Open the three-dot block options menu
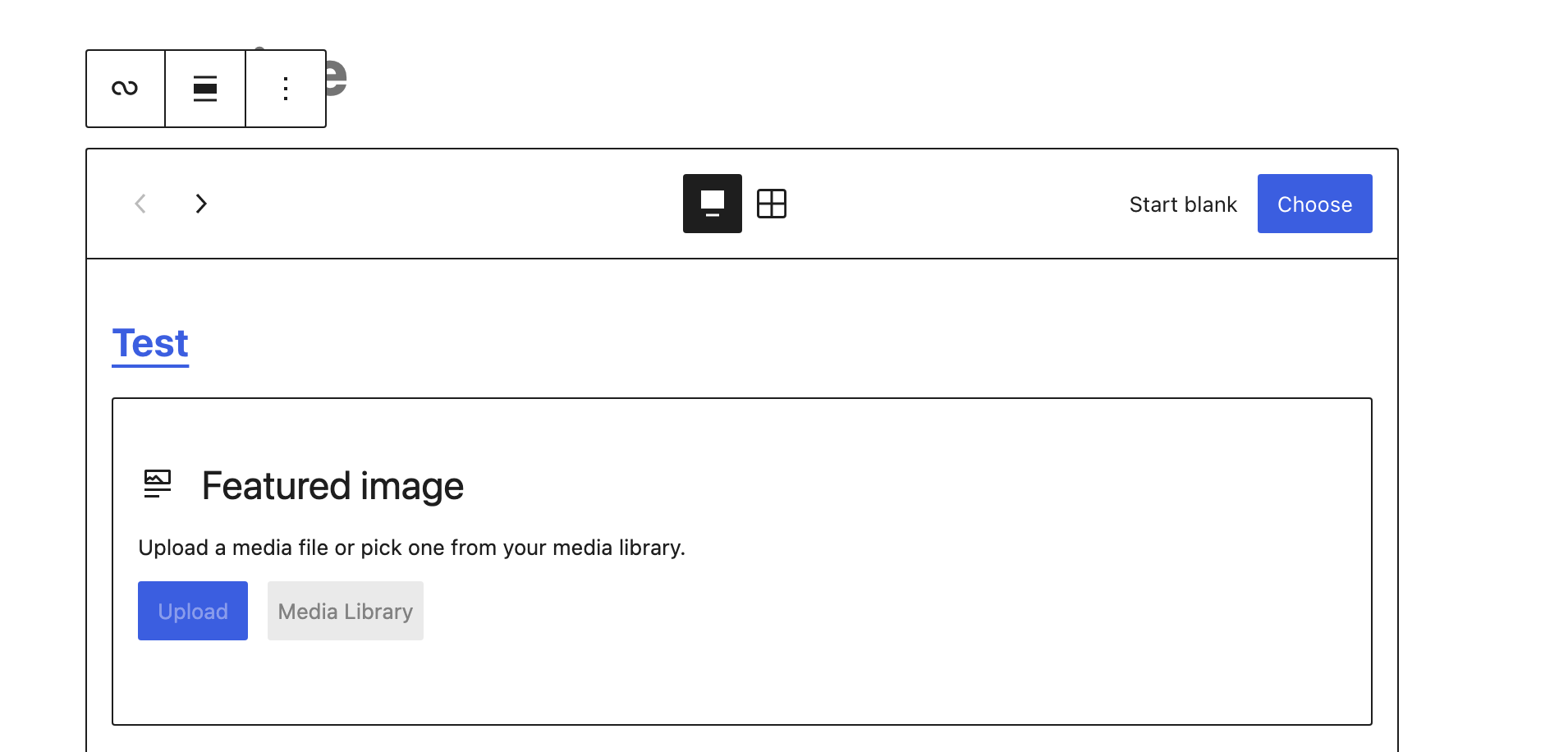The image size is (1568, 752). [286, 89]
